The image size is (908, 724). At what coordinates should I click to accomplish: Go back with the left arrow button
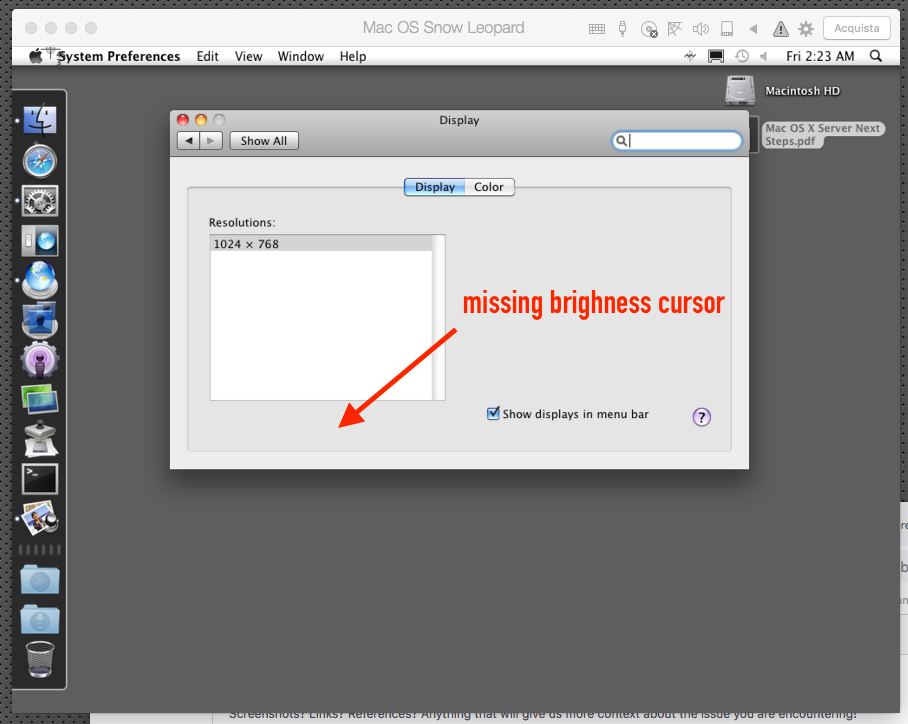tap(188, 141)
